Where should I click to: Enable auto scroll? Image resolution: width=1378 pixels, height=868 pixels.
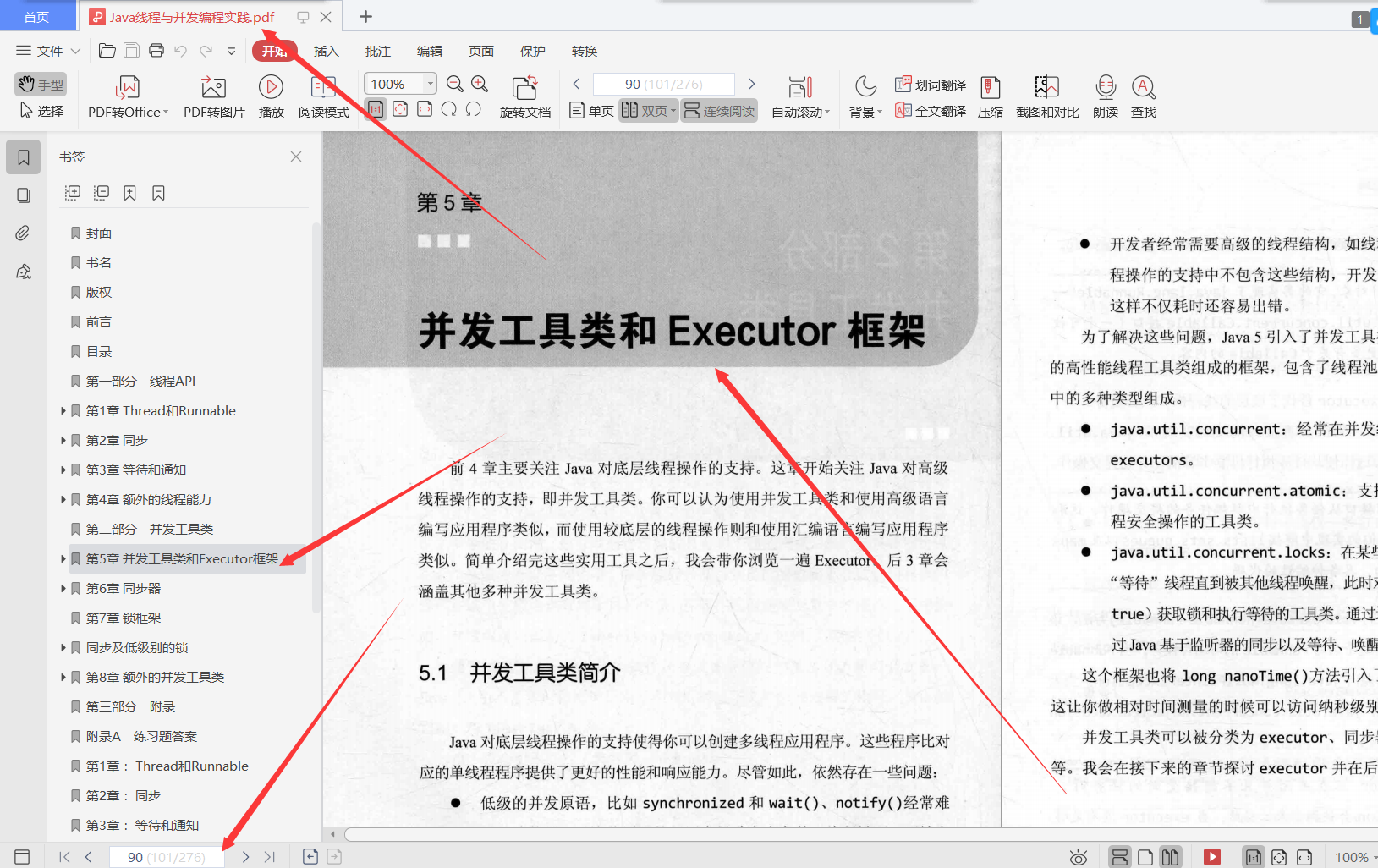pos(800,97)
